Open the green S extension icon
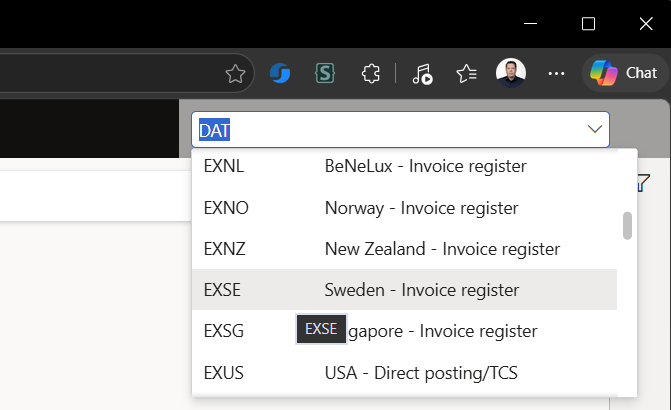Screen dimensions: 671x410 pos(325,73)
